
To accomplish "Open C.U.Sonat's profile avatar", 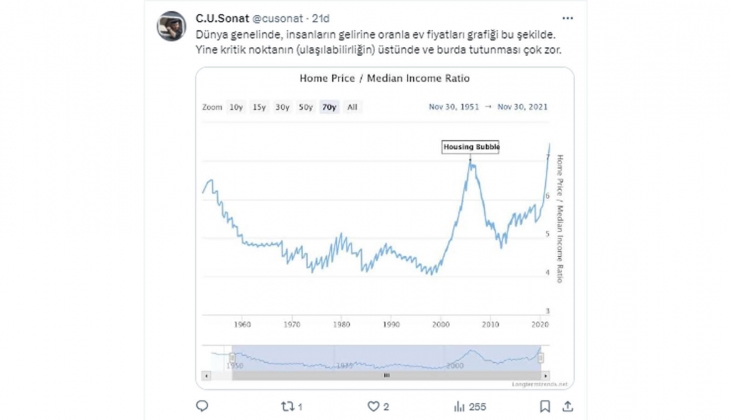I will coord(172,25).
